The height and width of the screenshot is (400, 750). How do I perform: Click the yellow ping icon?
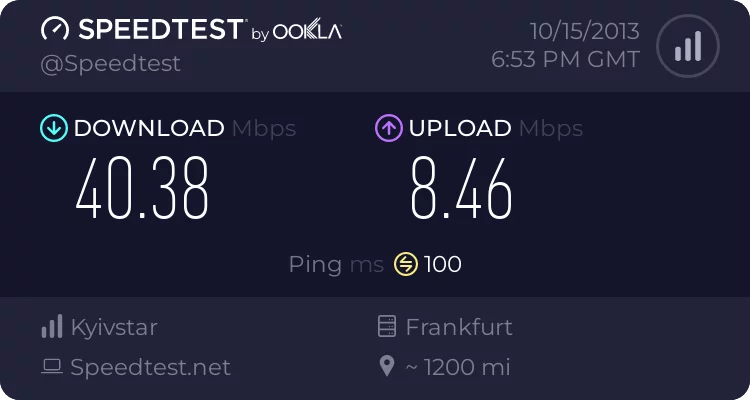pyautogui.click(x=405, y=264)
